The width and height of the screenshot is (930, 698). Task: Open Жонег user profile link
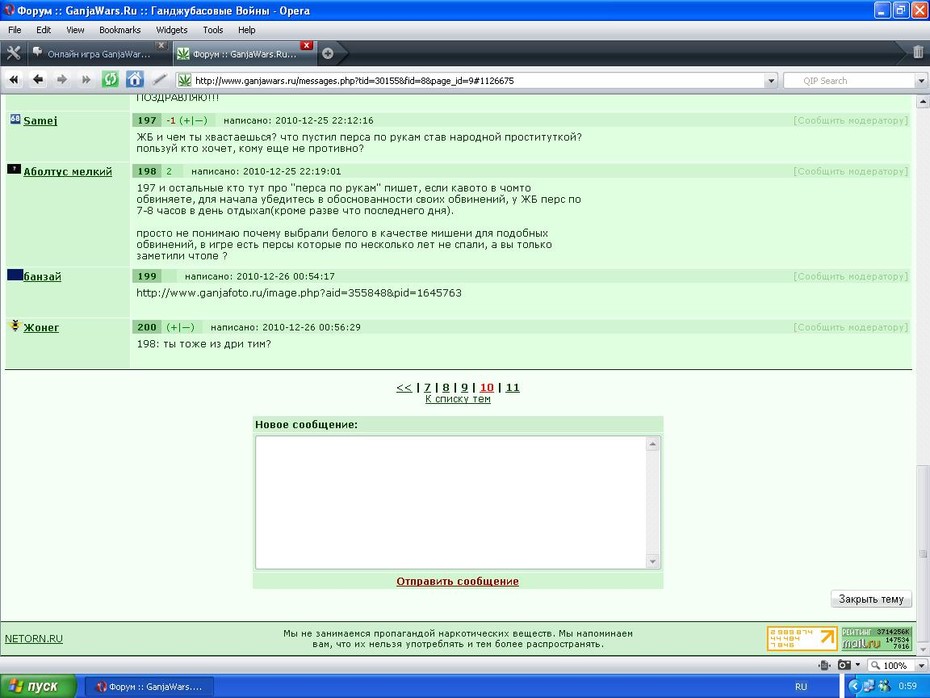coord(41,327)
